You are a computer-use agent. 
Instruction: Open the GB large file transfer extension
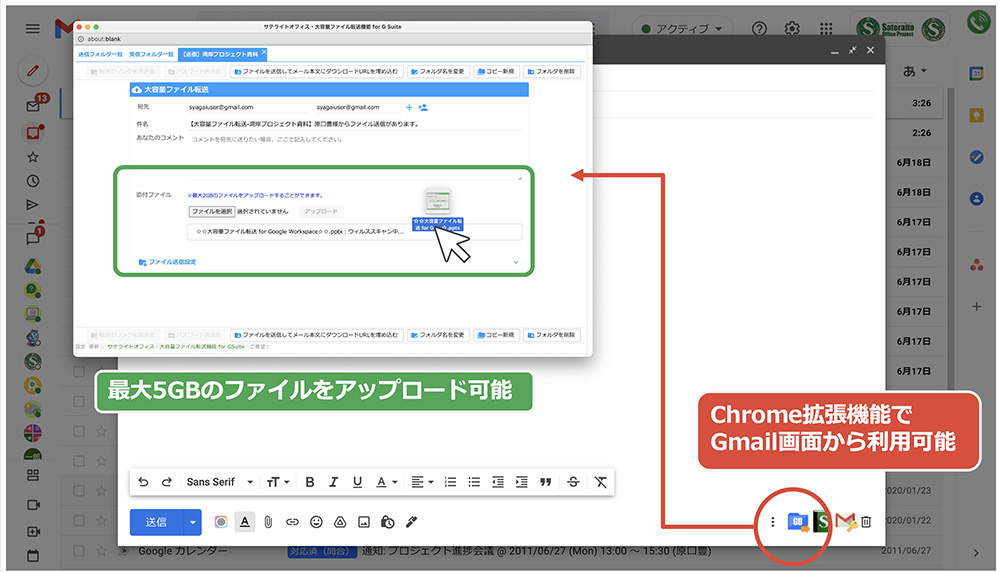[798, 522]
